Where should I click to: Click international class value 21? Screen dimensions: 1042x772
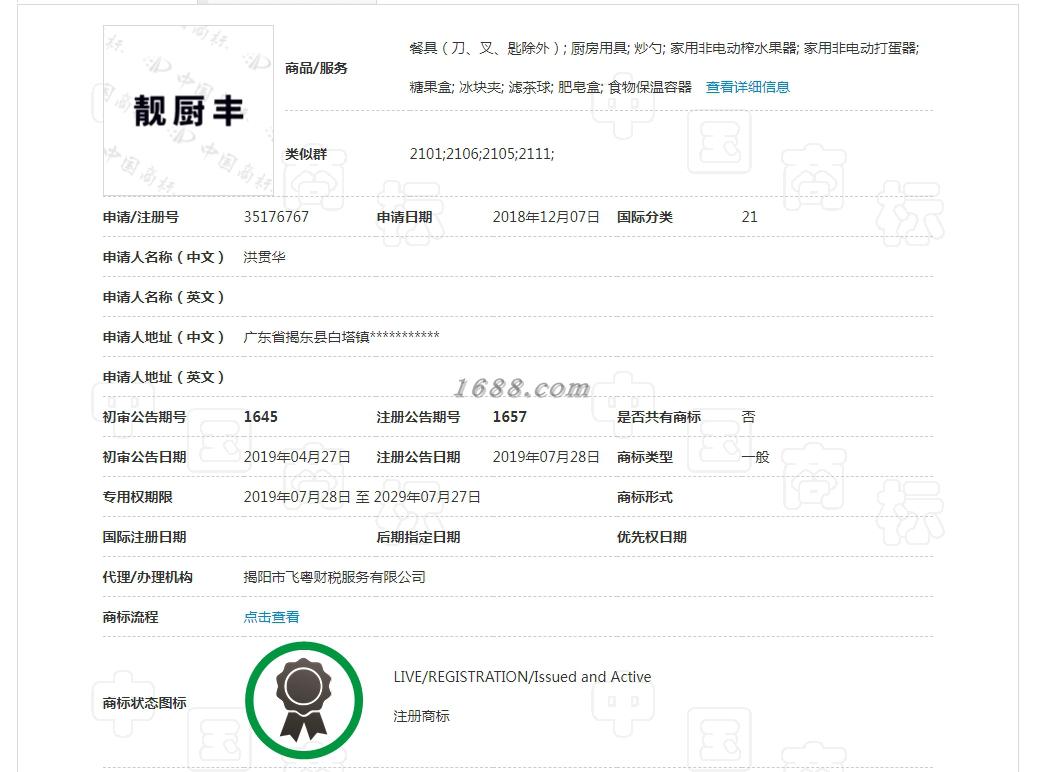coord(749,217)
